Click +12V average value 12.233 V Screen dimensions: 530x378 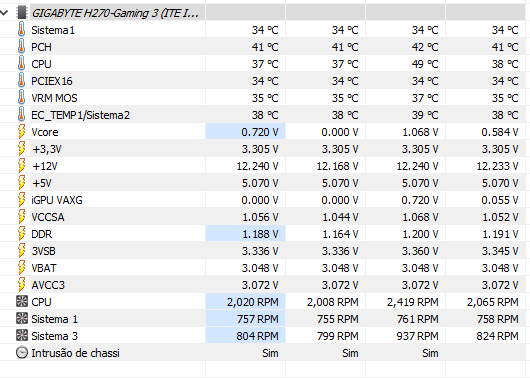click(498, 166)
